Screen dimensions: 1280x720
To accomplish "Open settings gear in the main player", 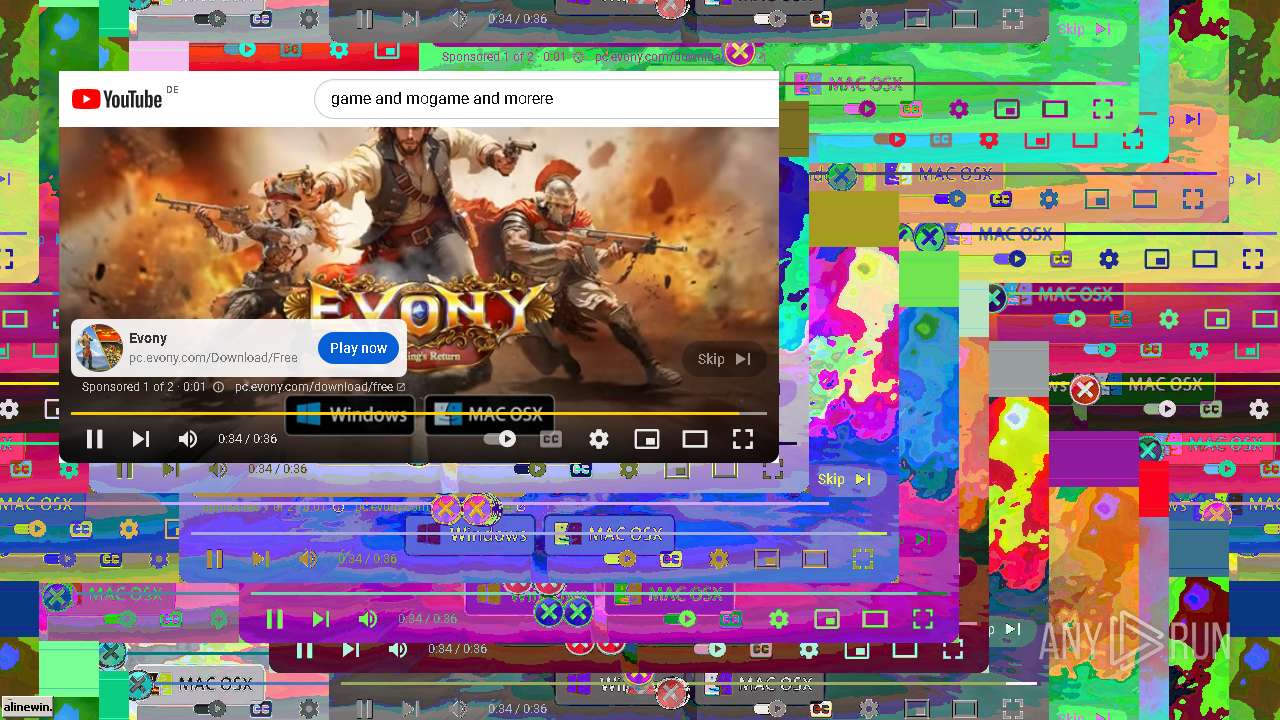I will click(x=599, y=439).
